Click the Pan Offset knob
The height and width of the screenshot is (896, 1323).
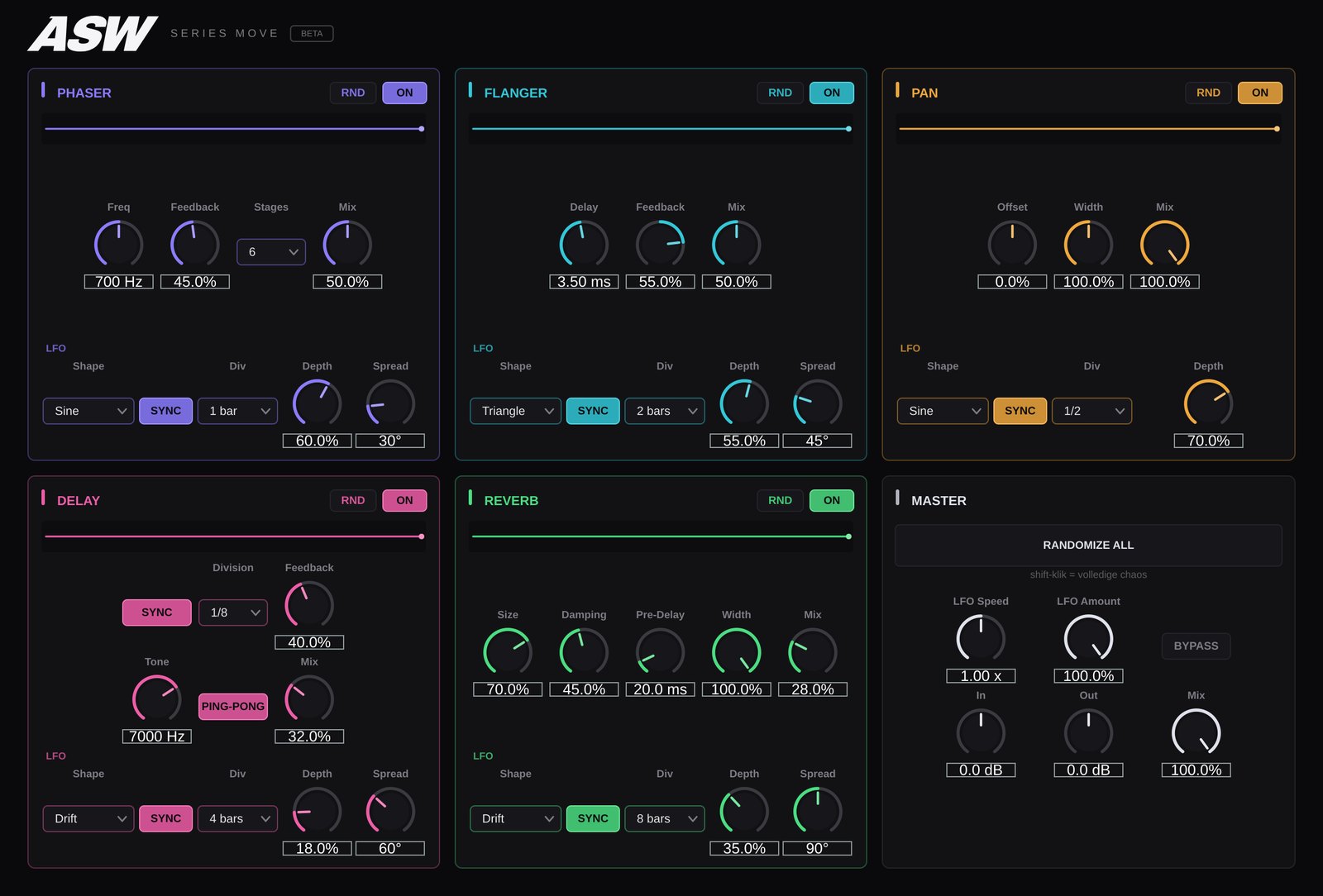1012,244
